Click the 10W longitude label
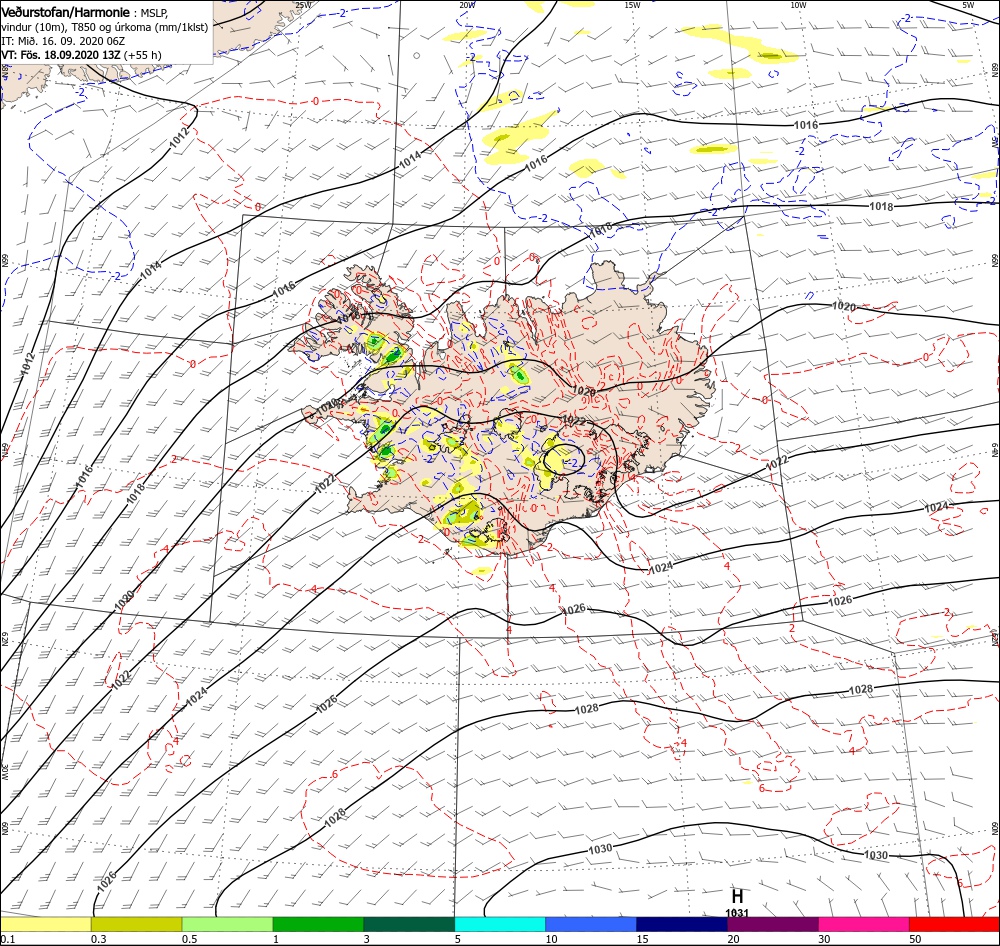This screenshot has height=946, width=1000. click(x=798, y=5)
